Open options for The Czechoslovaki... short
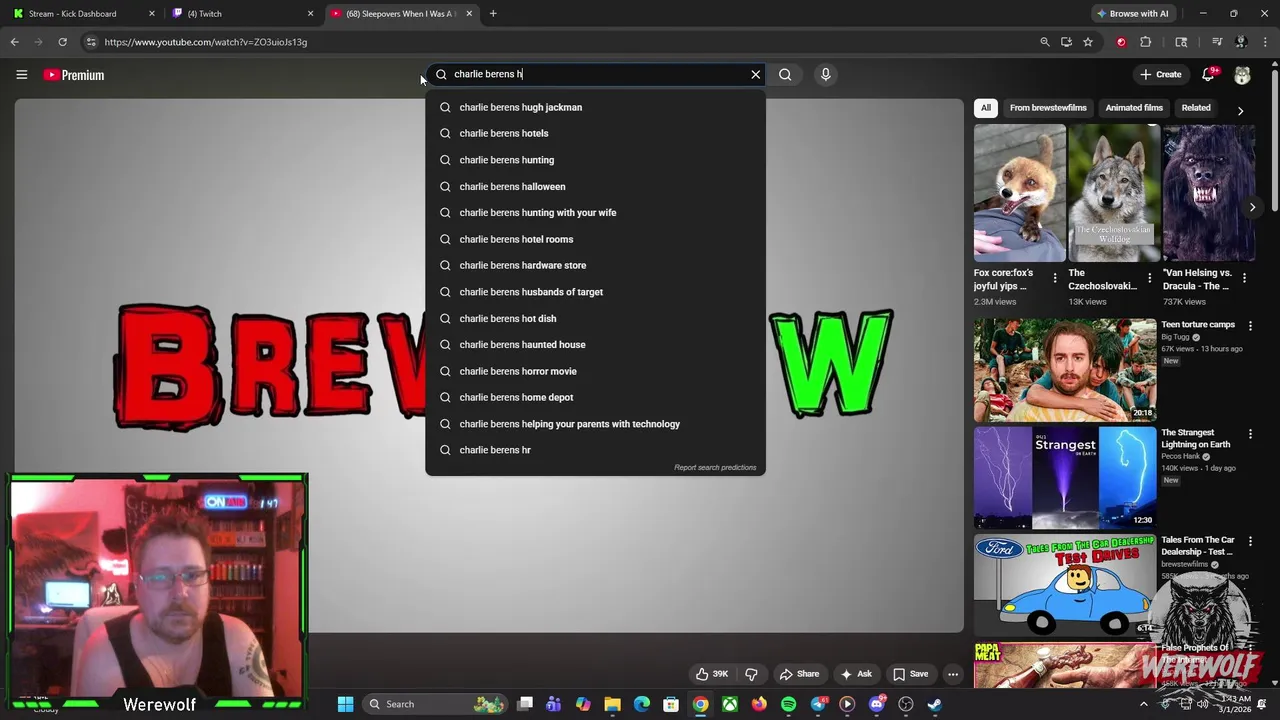The image size is (1280, 720). pos(1149,278)
